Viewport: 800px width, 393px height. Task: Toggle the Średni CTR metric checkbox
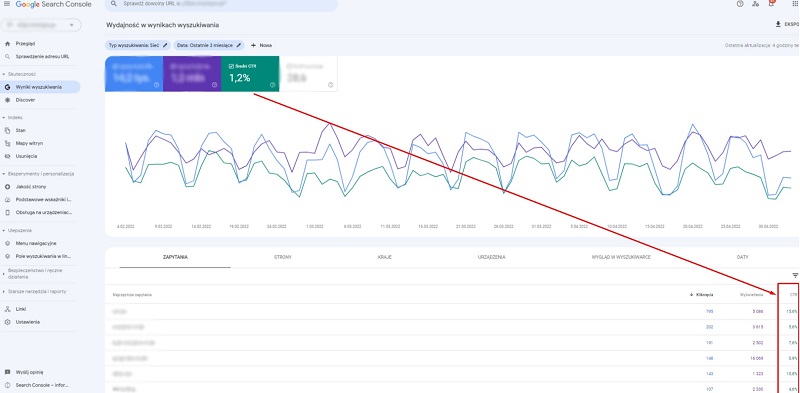[232, 66]
